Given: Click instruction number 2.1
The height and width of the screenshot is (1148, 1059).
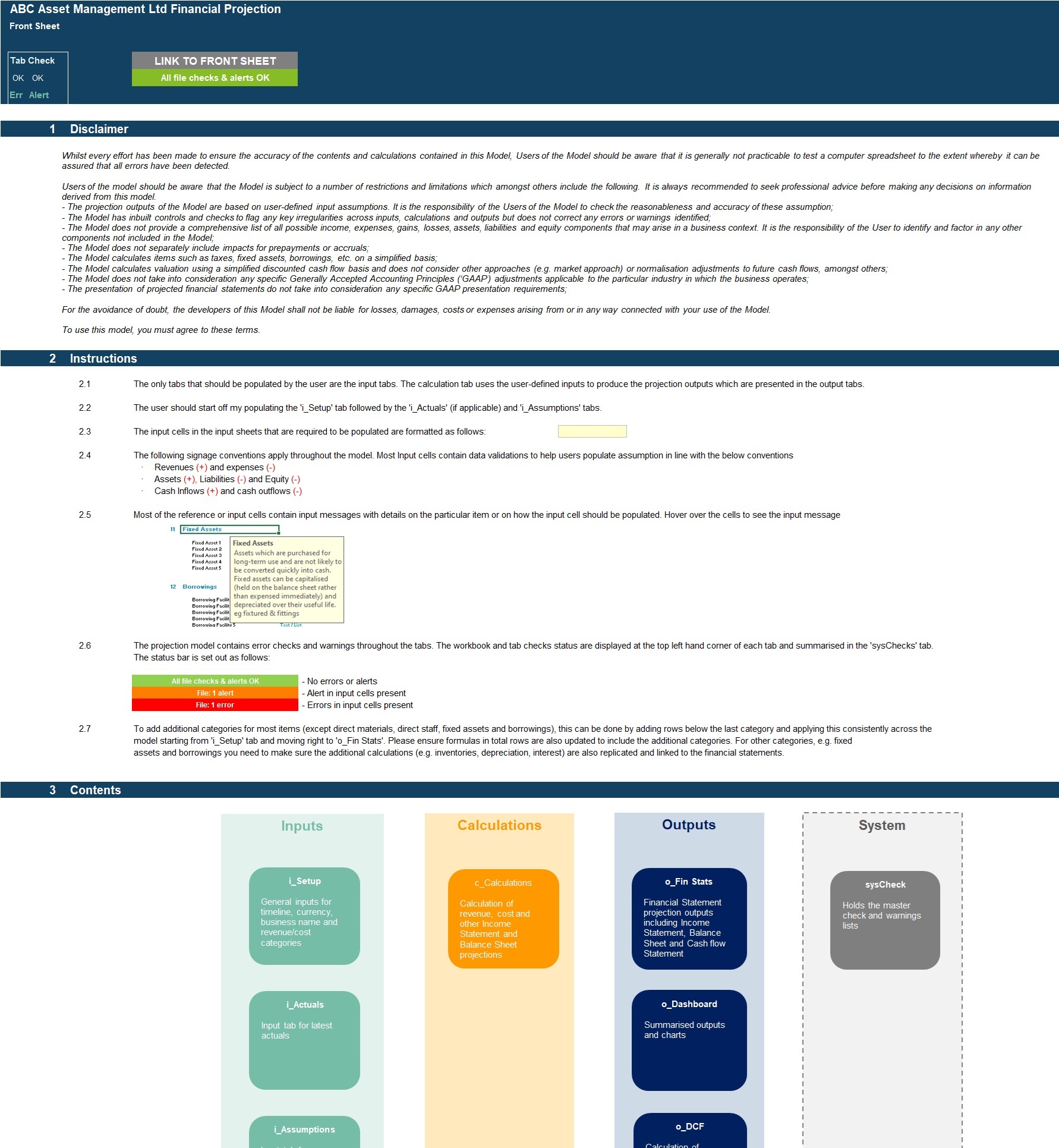Looking at the screenshot, I should 85,384.
